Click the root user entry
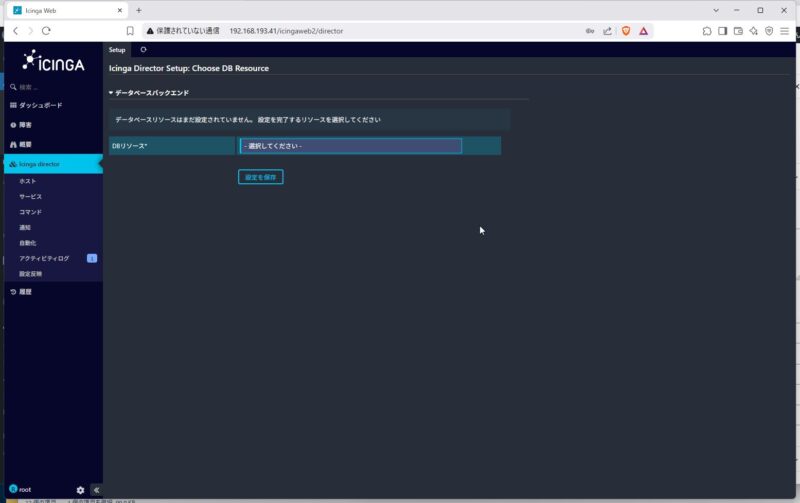800x503 pixels. (x=20, y=489)
